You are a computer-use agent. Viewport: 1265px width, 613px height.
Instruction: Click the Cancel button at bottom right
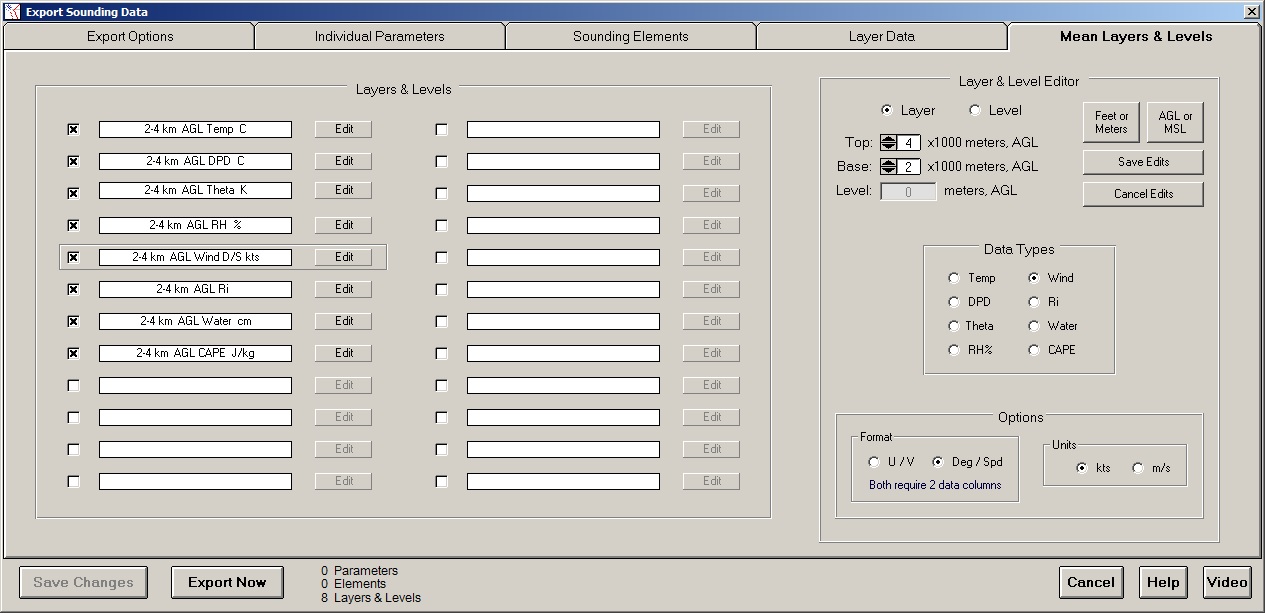(x=1091, y=582)
